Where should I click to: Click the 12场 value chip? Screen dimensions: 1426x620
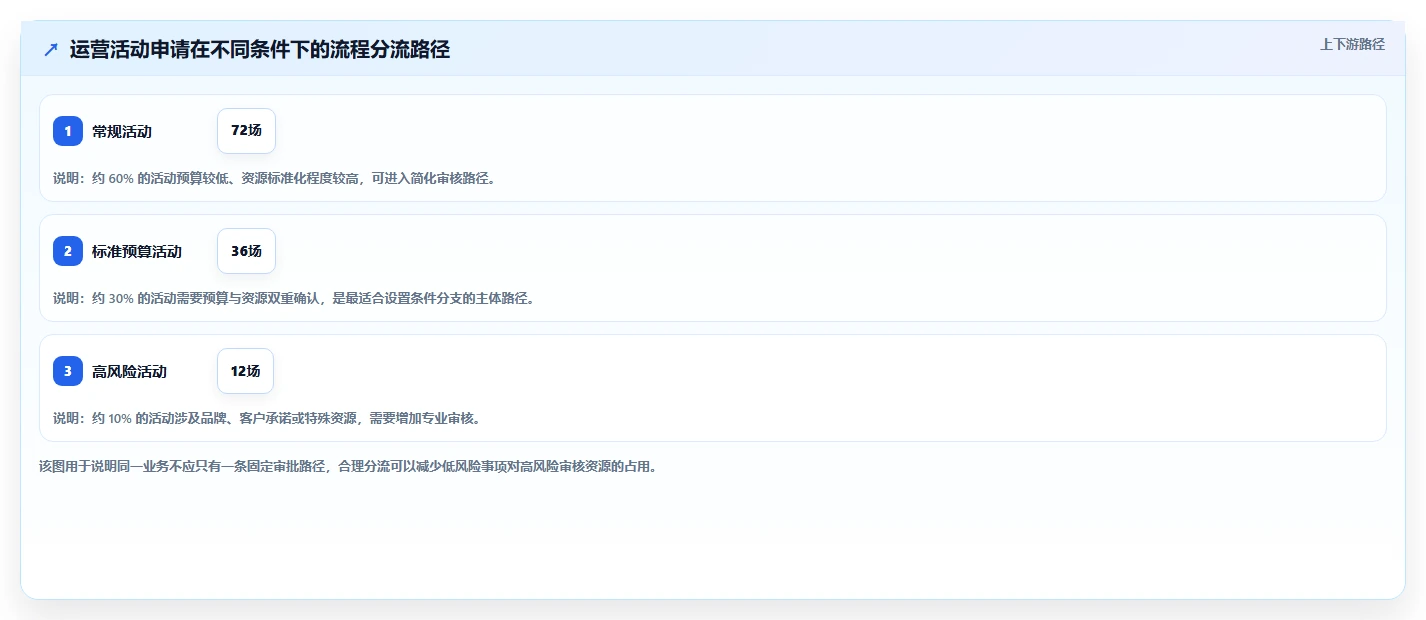pyautogui.click(x=245, y=371)
